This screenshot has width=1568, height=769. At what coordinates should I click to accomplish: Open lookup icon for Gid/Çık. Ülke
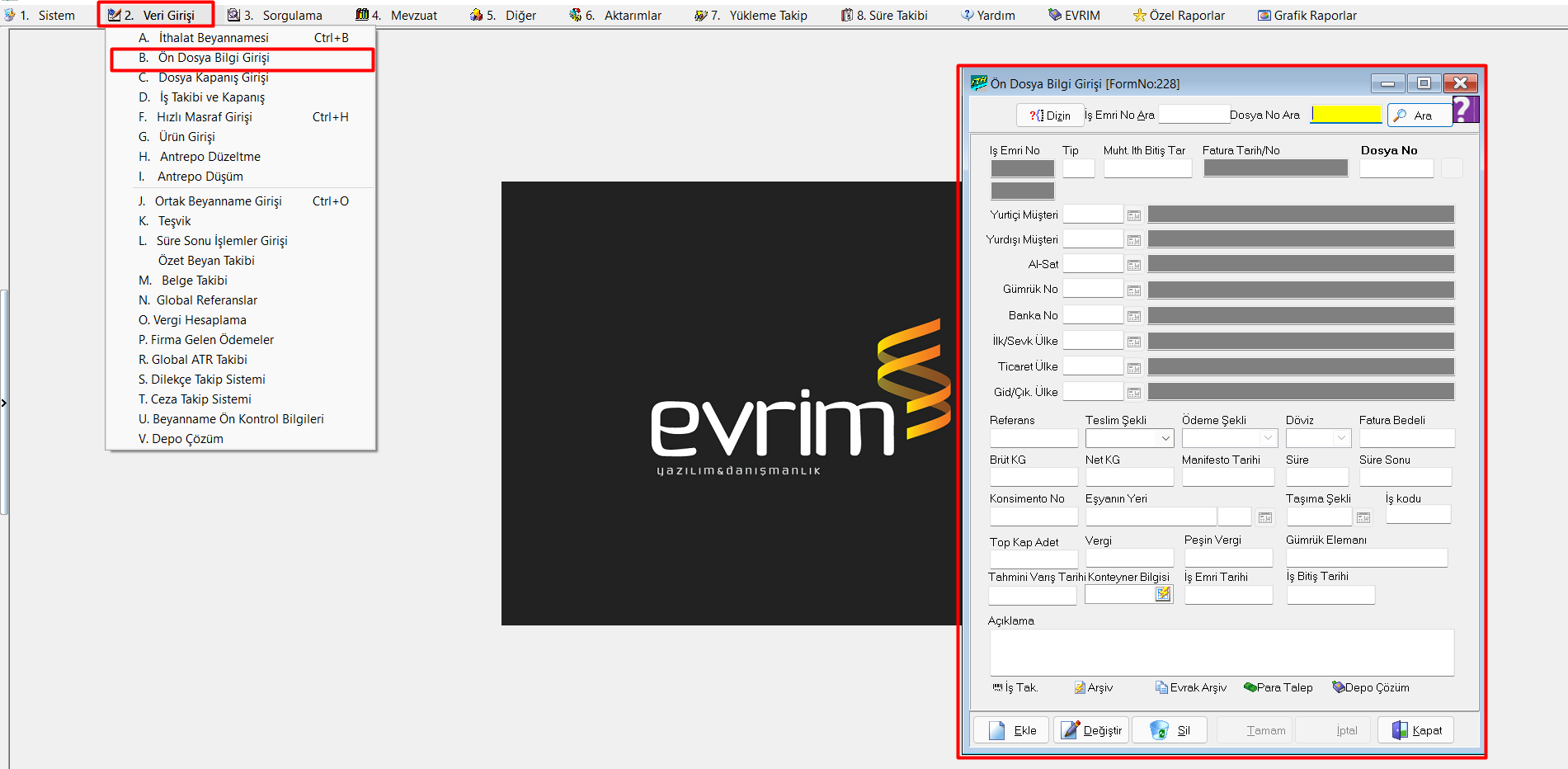[x=1134, y=393]
